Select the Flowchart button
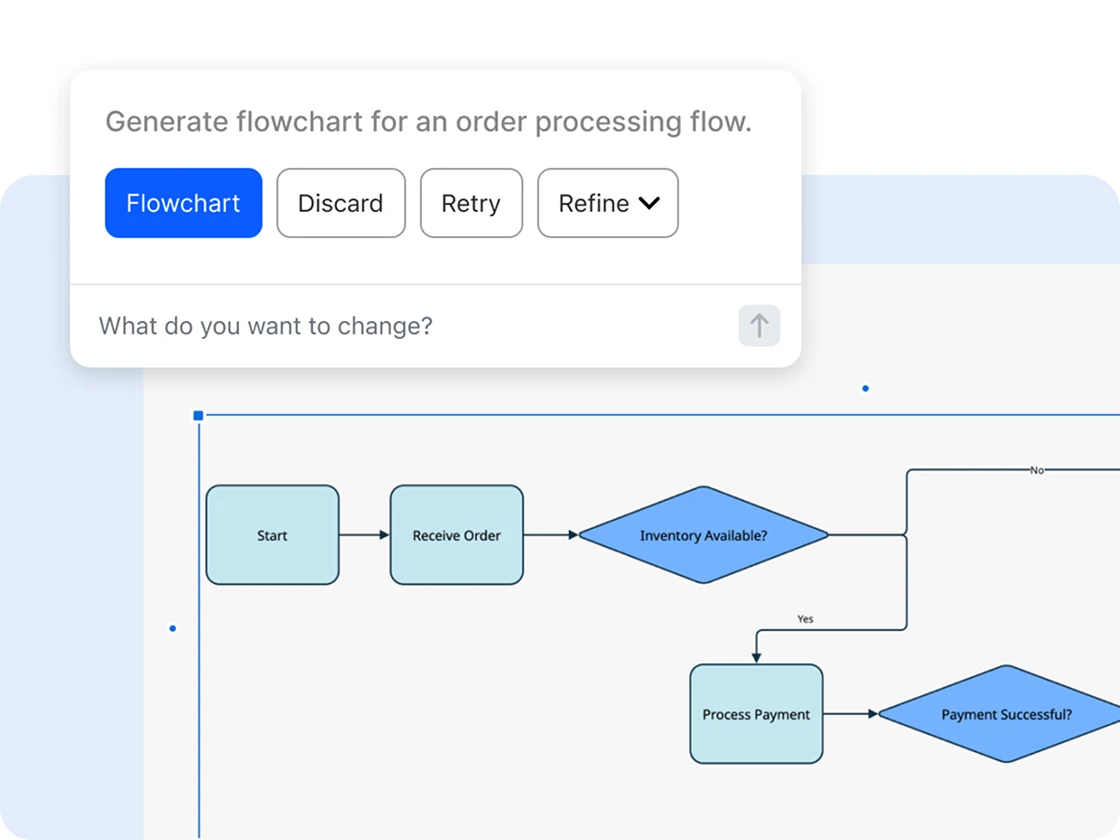 (x=183, y=203)
